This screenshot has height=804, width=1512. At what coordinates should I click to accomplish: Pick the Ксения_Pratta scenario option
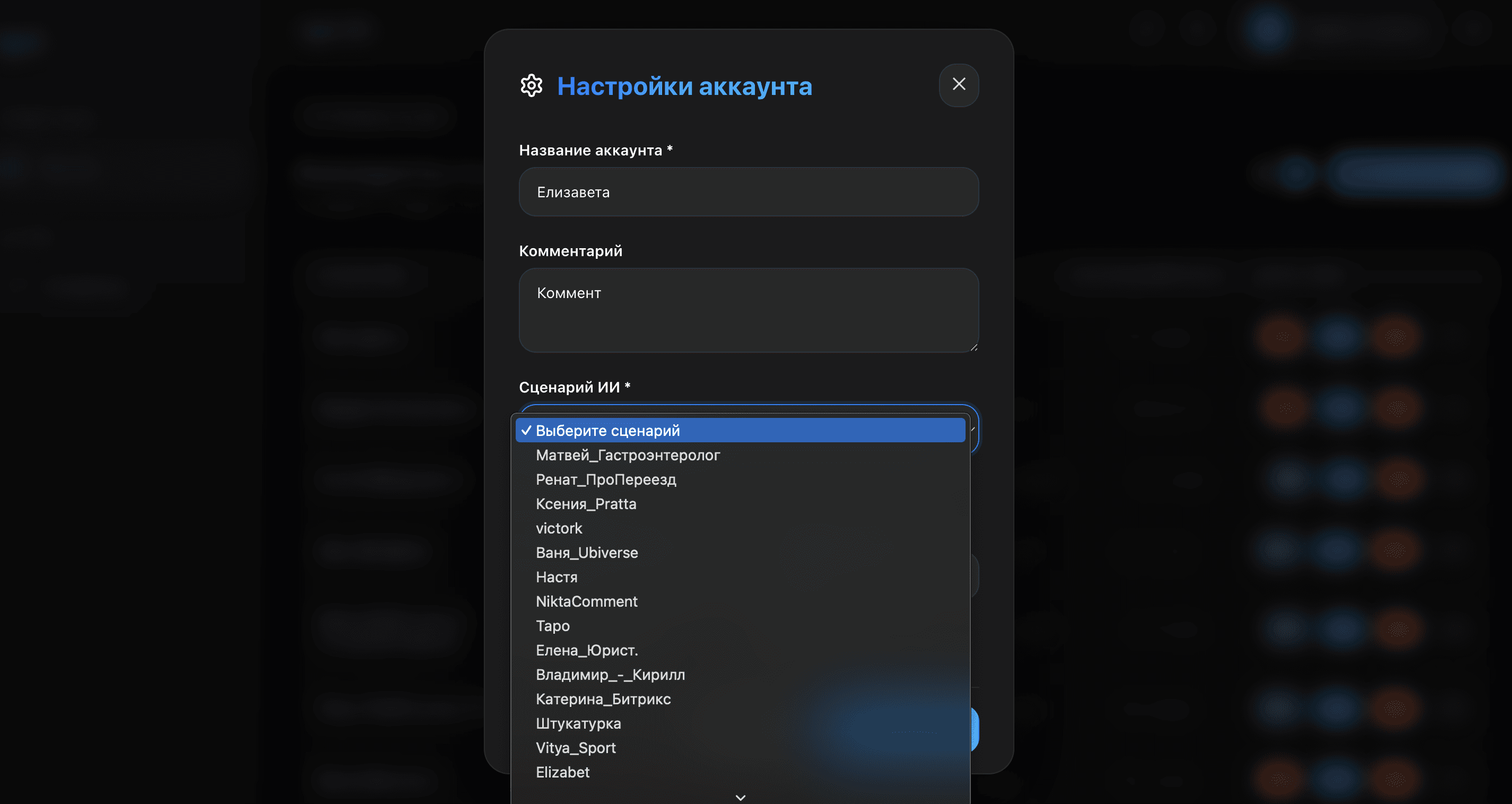(x=740, y=503)
